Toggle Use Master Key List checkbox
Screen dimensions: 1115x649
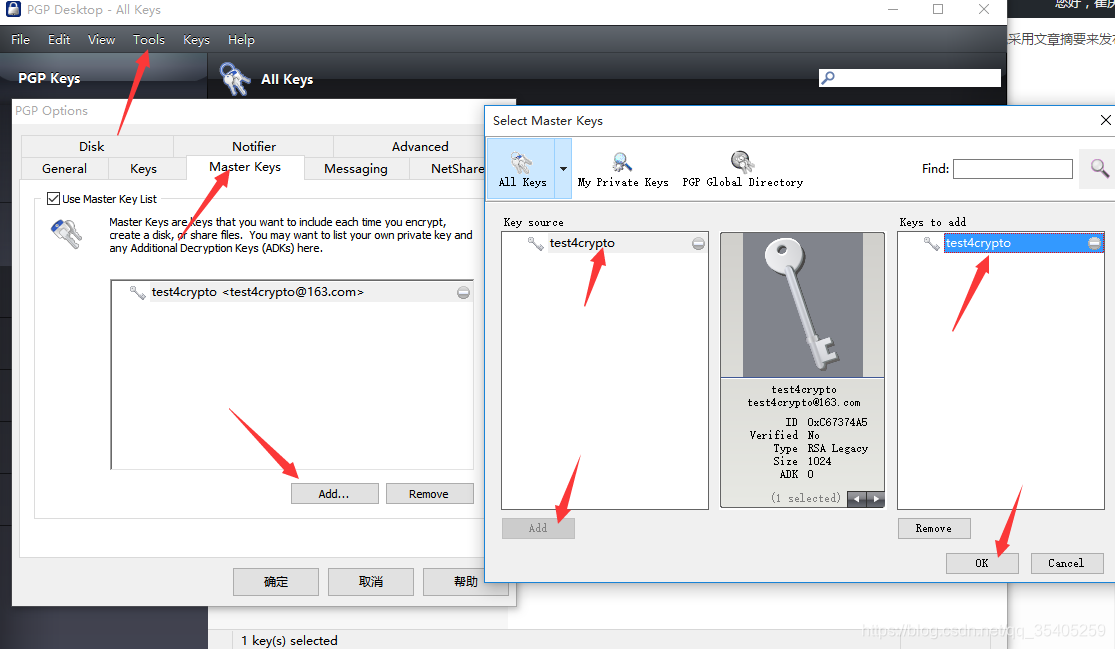point(53,198)
